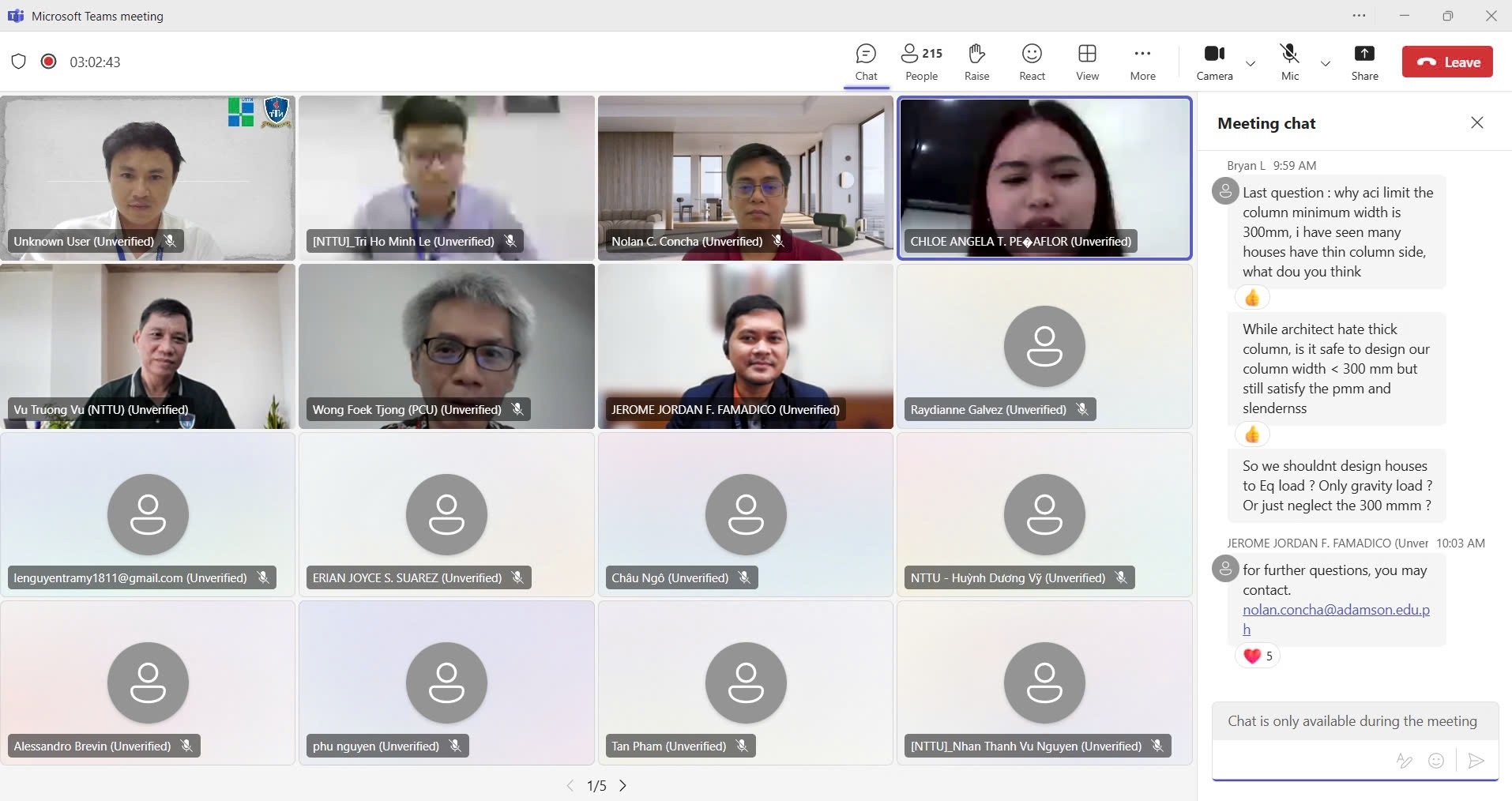Select Vu Truong Vu (NTTU) video tile

(148, 346)
